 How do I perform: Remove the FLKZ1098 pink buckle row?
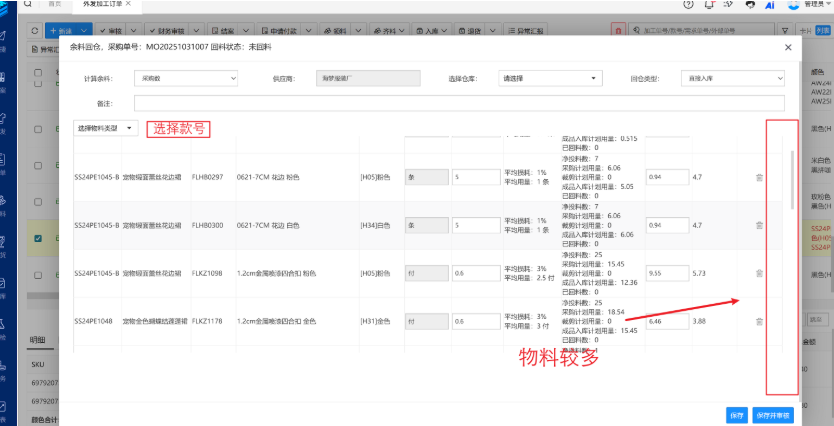759,273
